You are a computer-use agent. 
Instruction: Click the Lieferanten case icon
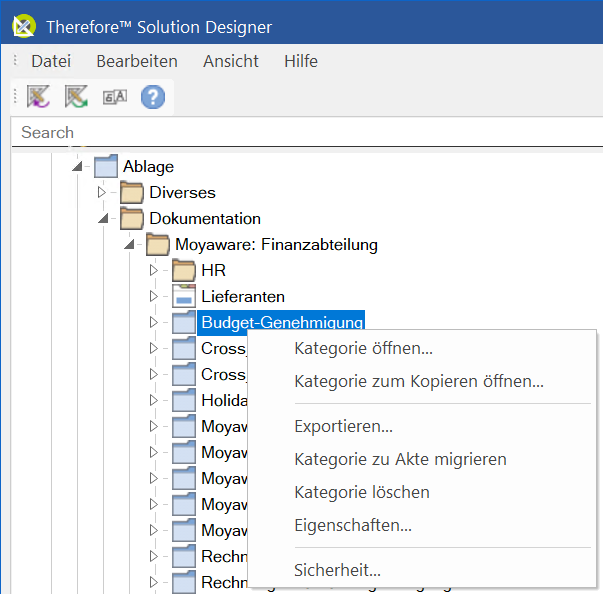184,296
